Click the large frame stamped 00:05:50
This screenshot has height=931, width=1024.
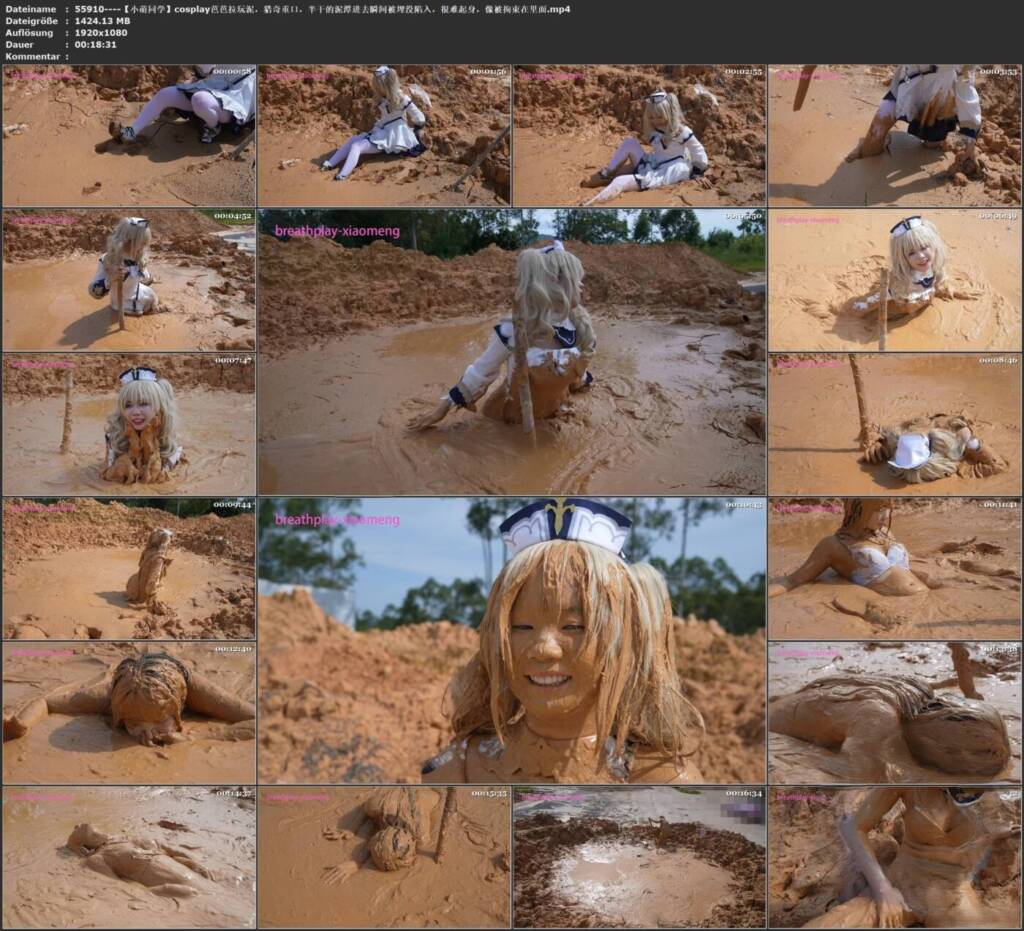(512, 352)
